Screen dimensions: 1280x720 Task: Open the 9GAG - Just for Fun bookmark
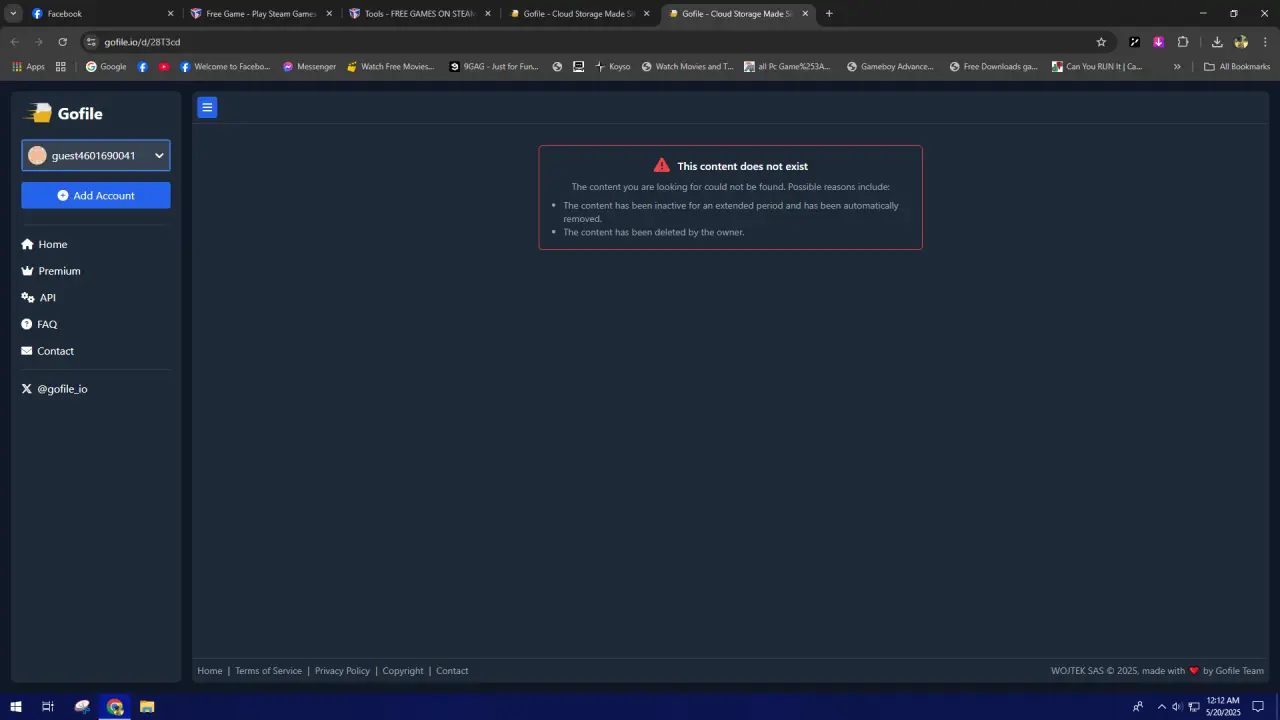pyautogui.click(x=494, y=67)
